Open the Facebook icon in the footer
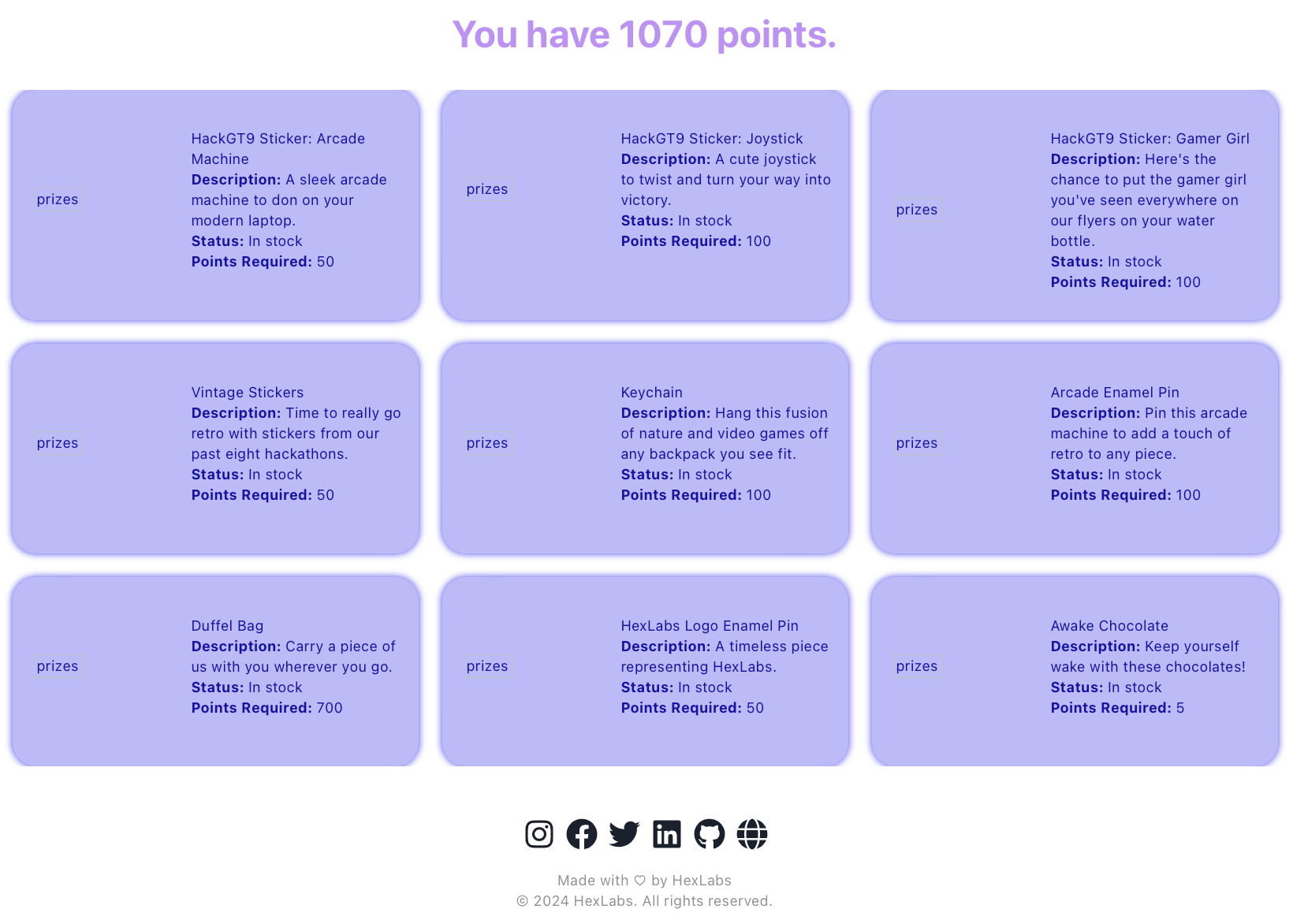The width and height of the screenshot is (1293, 924). point(582,834)
